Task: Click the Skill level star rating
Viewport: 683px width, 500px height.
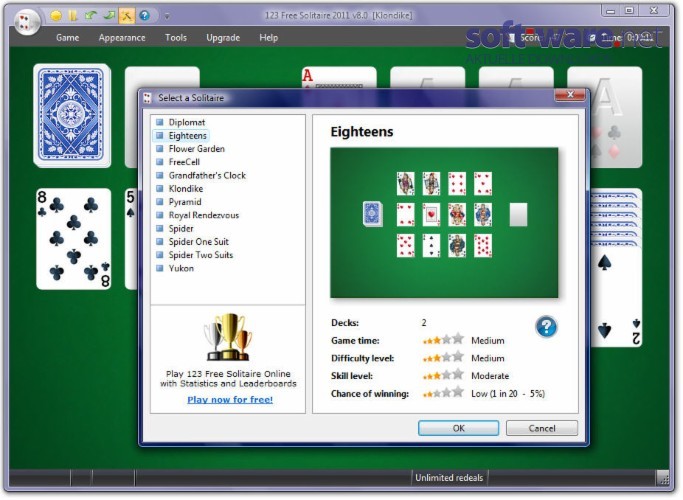Action: 443,375
